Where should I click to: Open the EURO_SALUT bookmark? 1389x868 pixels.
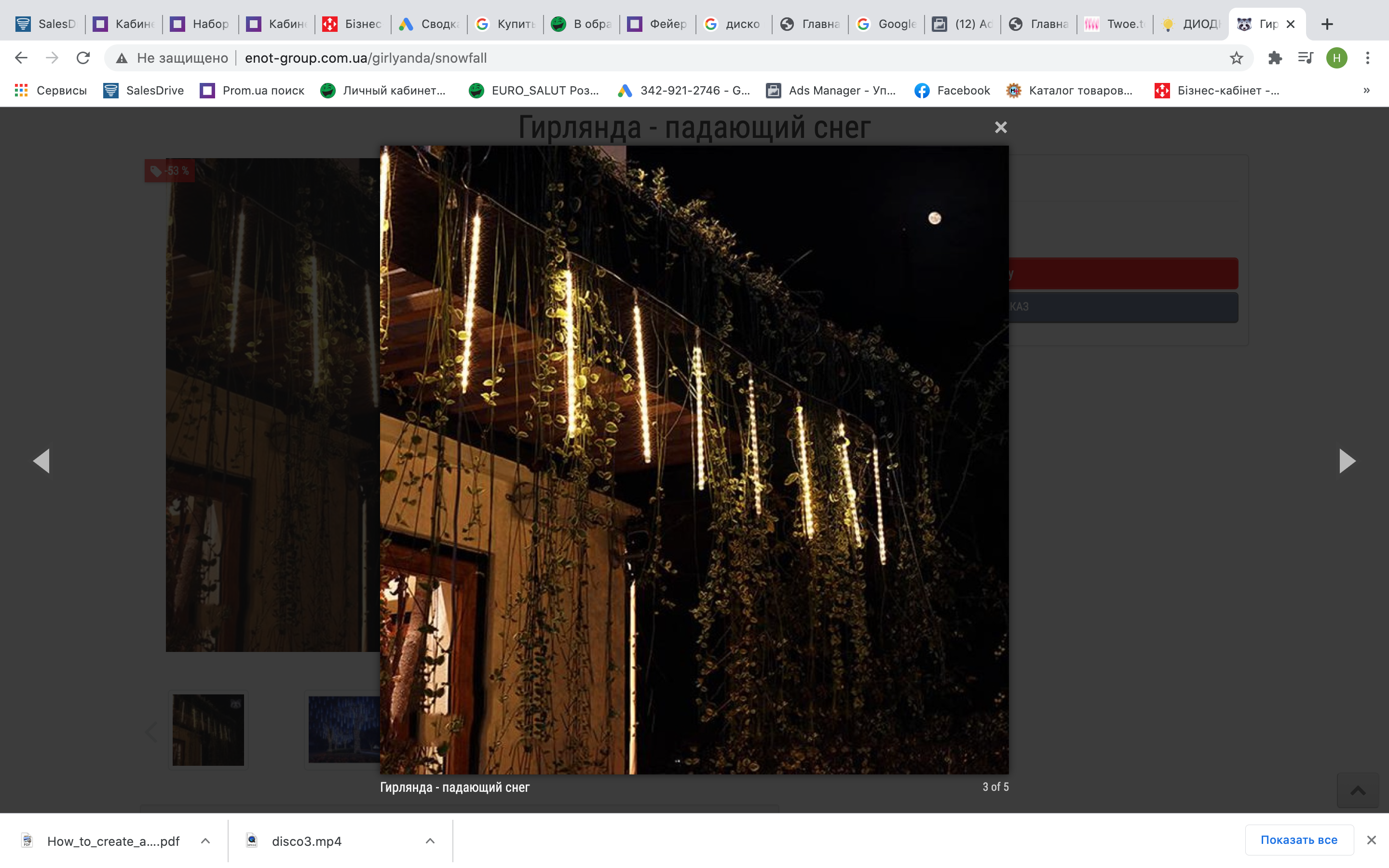[x=534, y=91]
